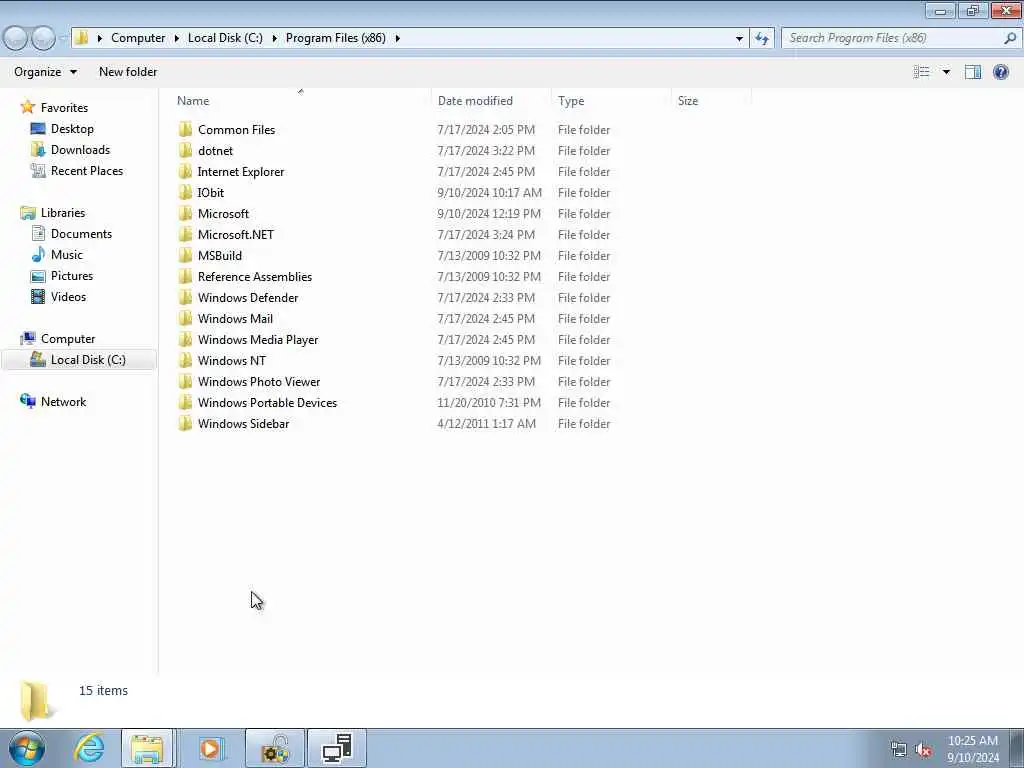The width and height of the screenshot is (1024, 768).
Task: Select the Microsoft folder
Action: point(223,214)
